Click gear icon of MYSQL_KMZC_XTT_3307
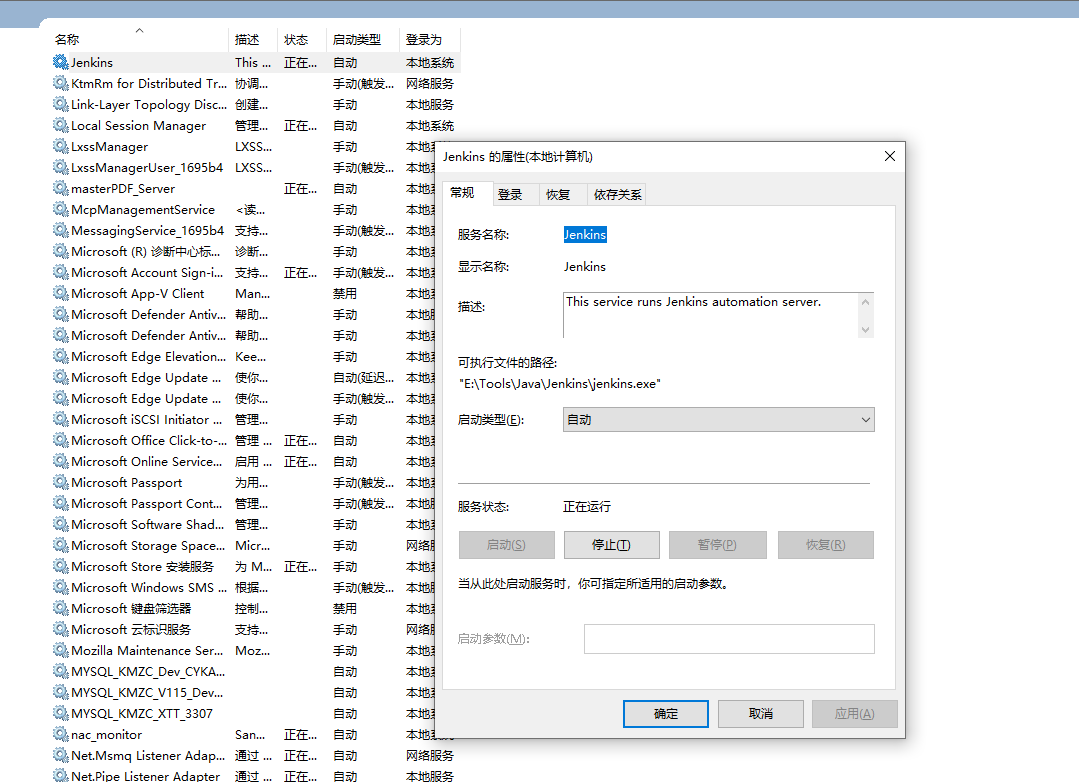This screenshot has height=782, width=1079. (61, 713)
